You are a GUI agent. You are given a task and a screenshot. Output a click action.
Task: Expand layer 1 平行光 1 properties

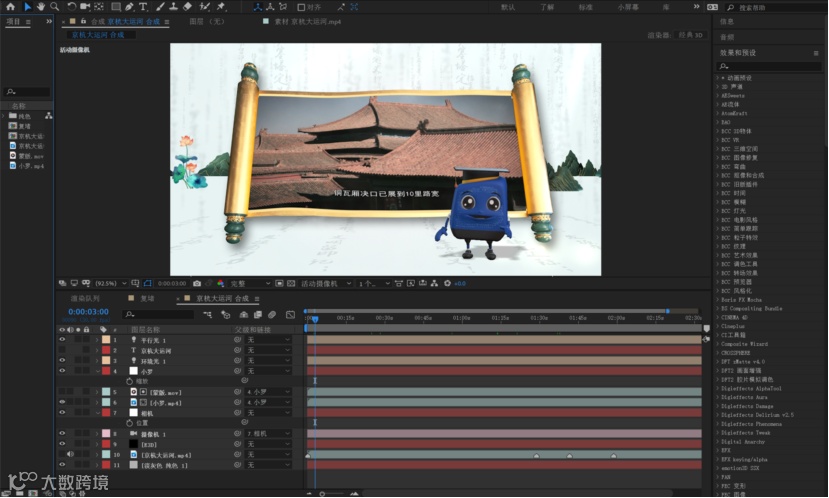pos(97,340)
